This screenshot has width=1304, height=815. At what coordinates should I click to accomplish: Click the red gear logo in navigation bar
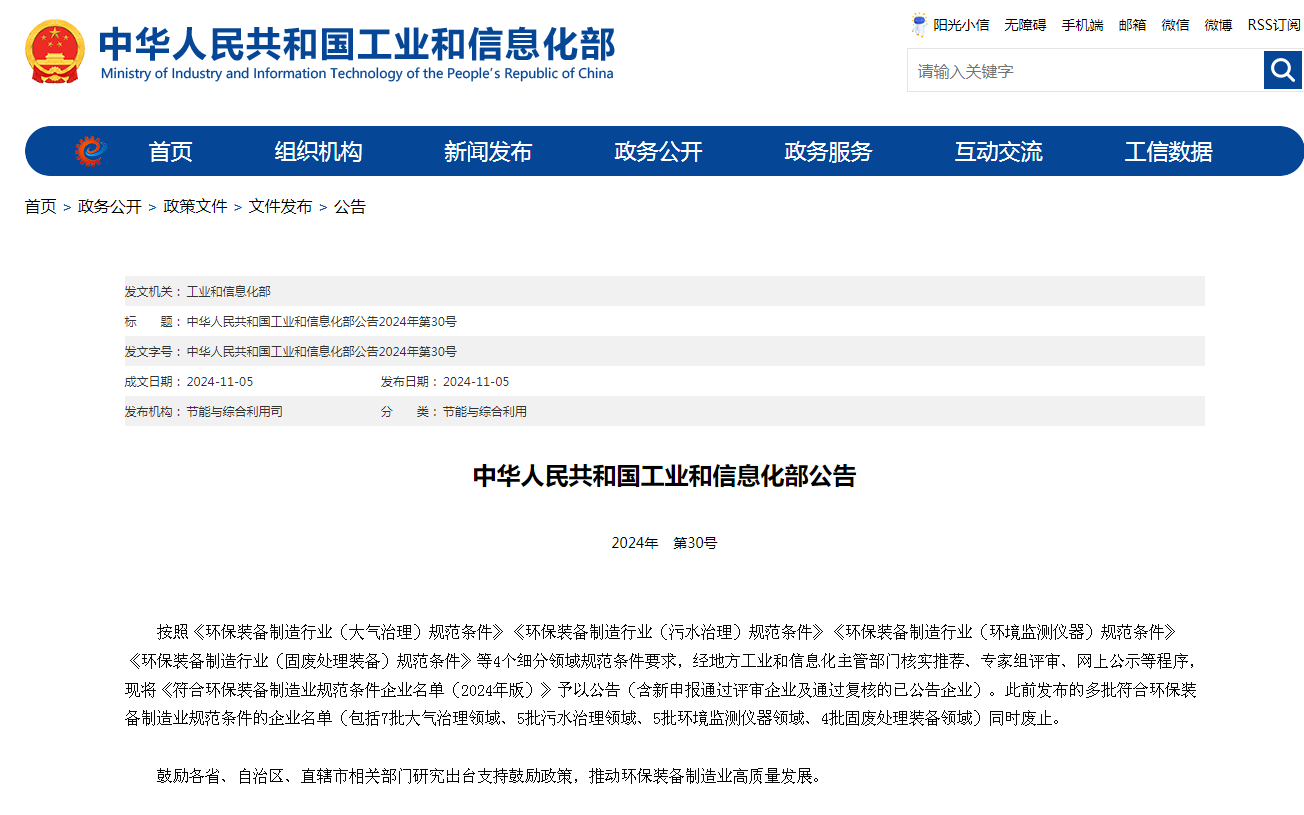(90, 151)
